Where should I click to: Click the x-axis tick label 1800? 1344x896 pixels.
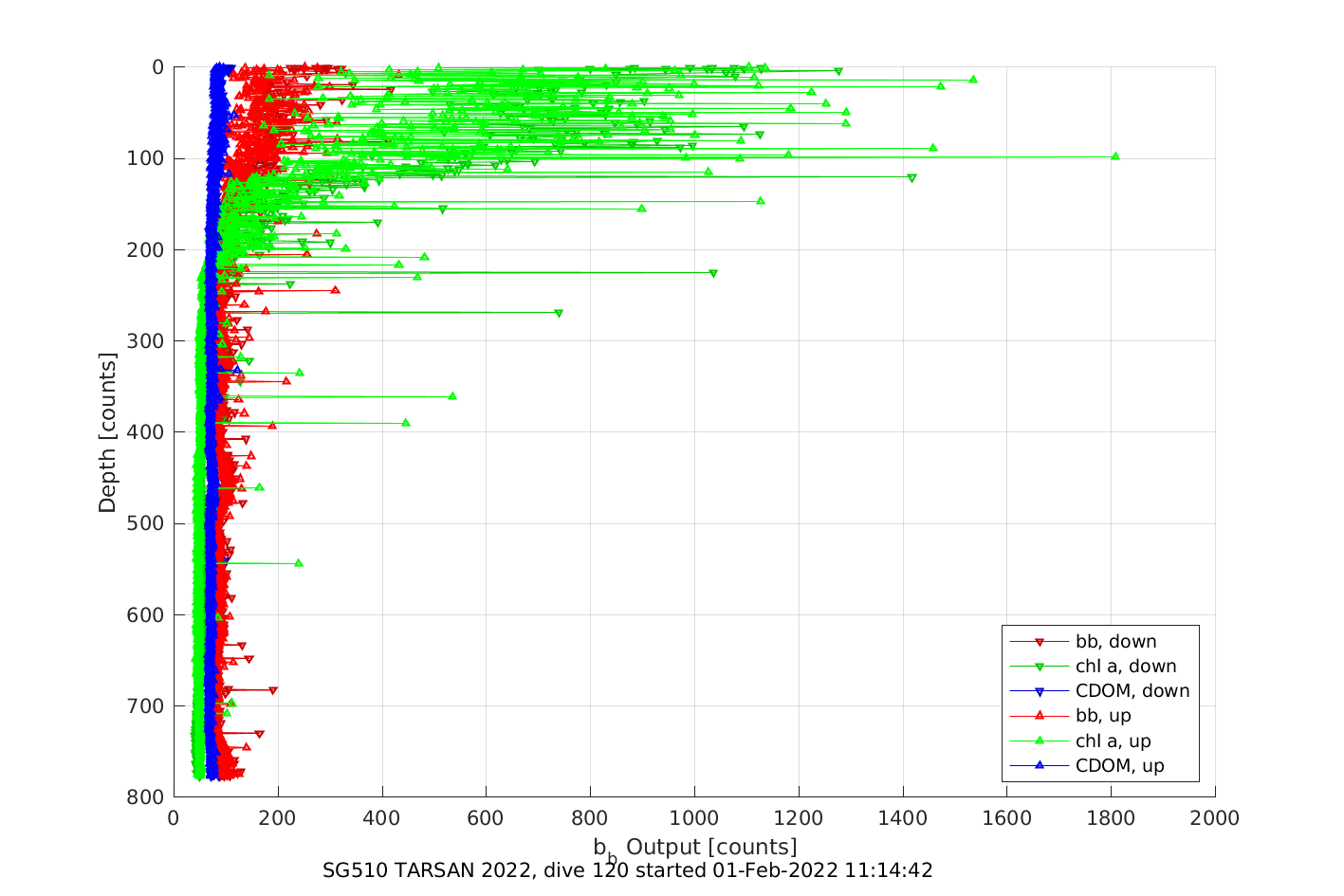click(x=1111, y=818)
